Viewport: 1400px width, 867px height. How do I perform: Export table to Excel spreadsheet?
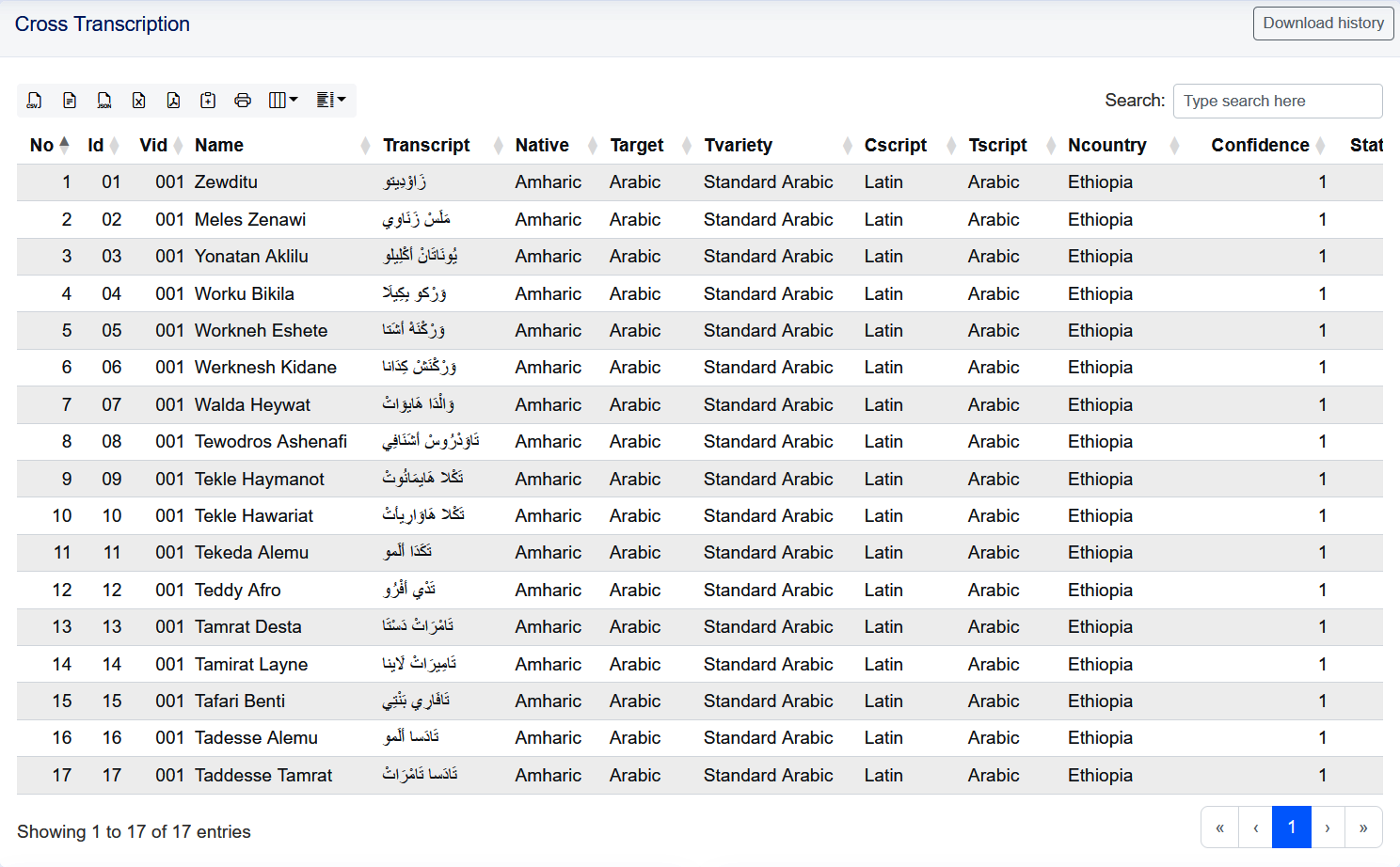click(138, 101)
